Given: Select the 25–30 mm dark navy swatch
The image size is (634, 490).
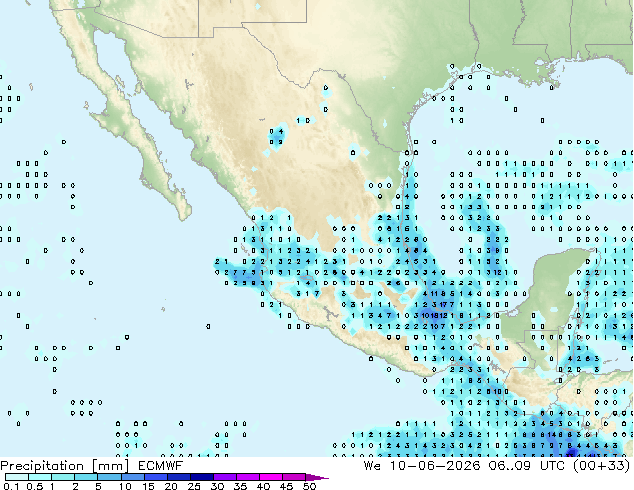Looking at the screenshot, I should click(x=201, y=477).
